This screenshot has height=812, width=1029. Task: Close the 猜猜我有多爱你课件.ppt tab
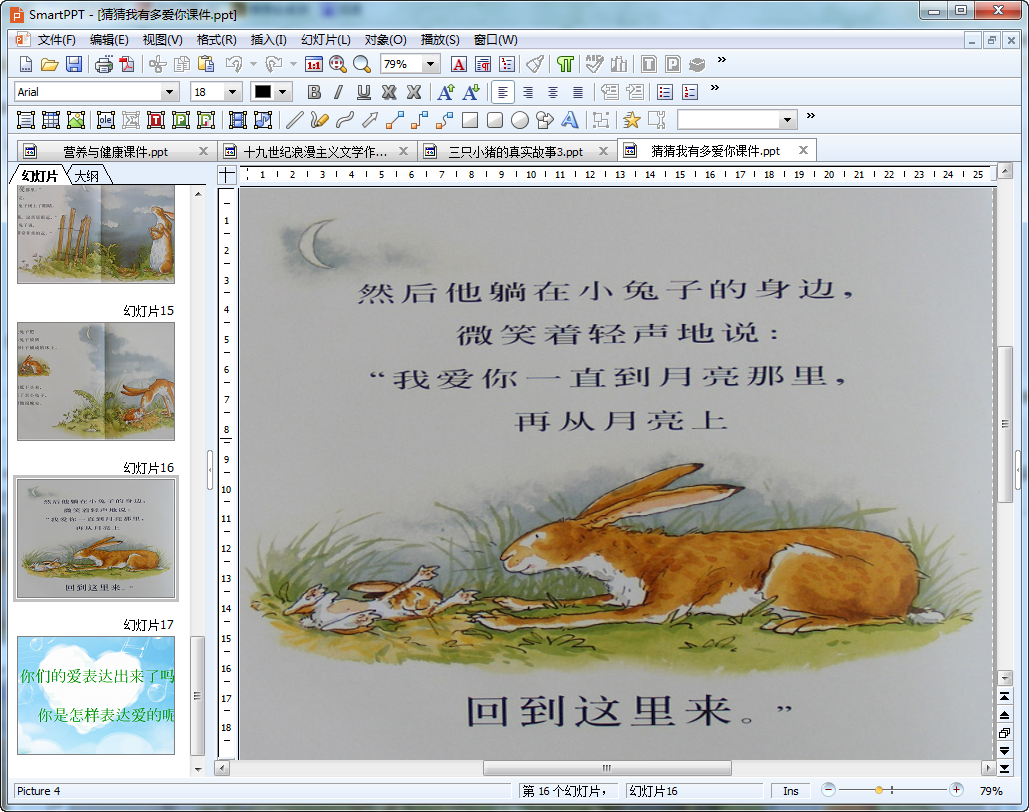(803, 150)
